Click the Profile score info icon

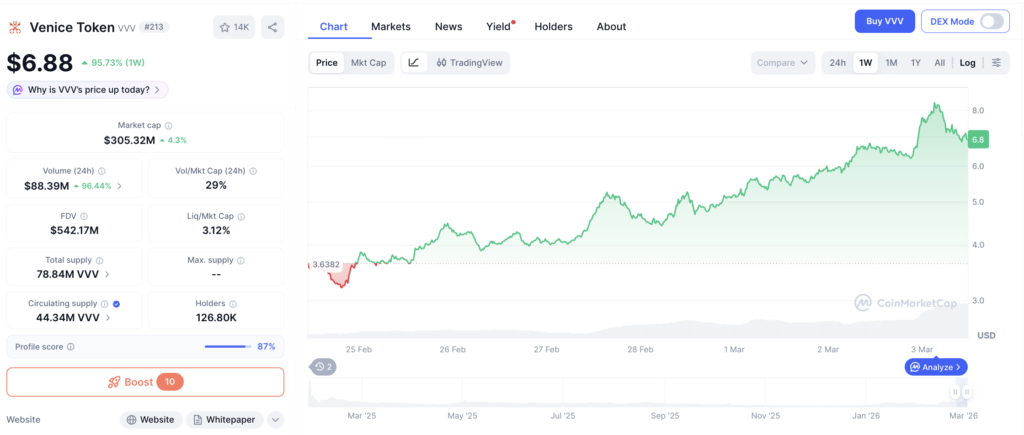[x=71, y=347]
